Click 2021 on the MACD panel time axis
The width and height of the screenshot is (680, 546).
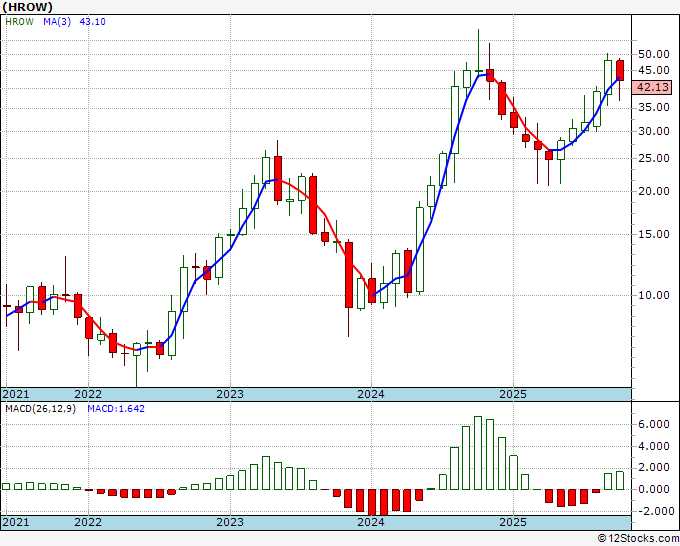[17, 522]
